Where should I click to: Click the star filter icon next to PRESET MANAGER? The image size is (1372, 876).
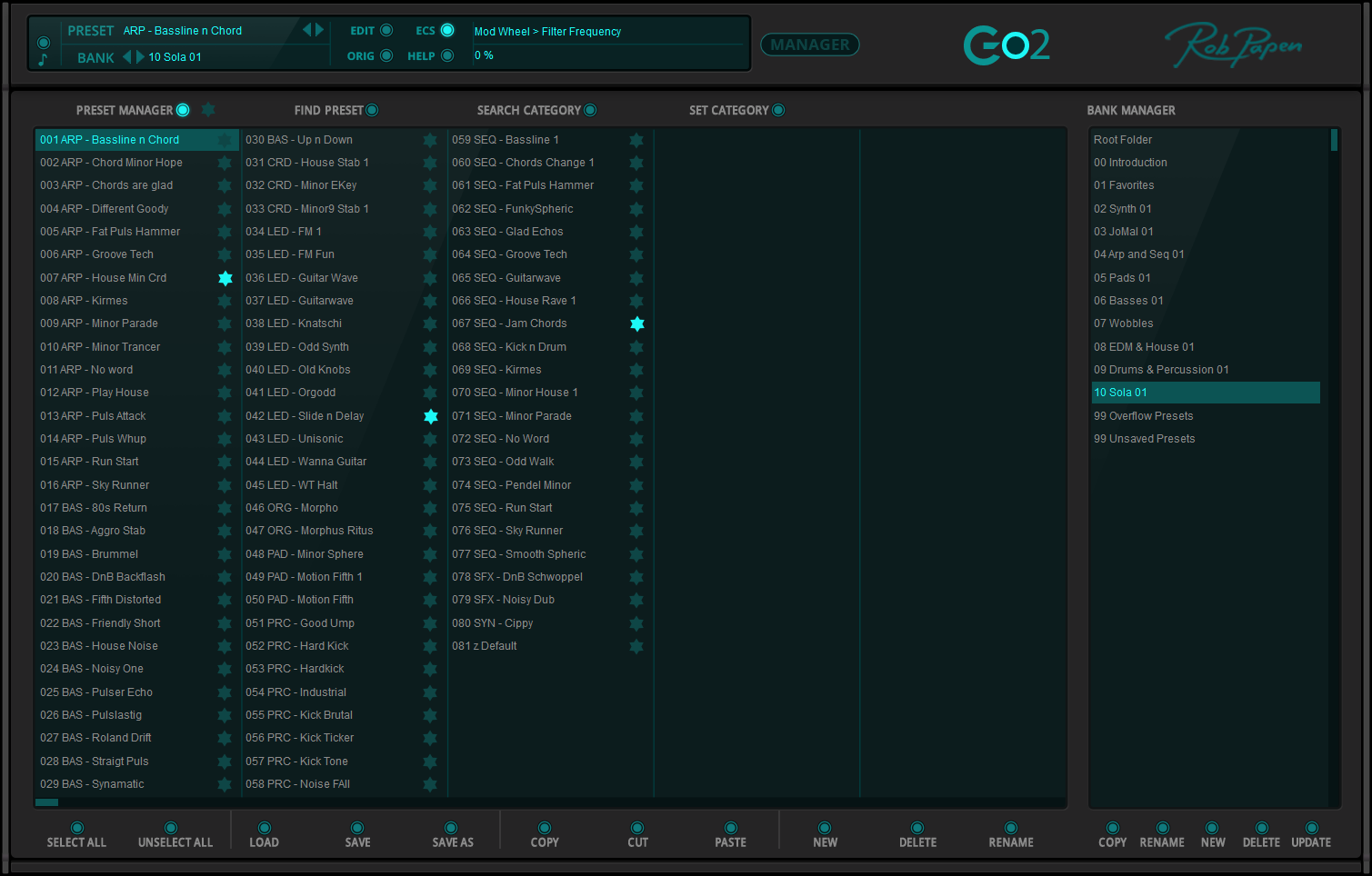click(207, 109)
